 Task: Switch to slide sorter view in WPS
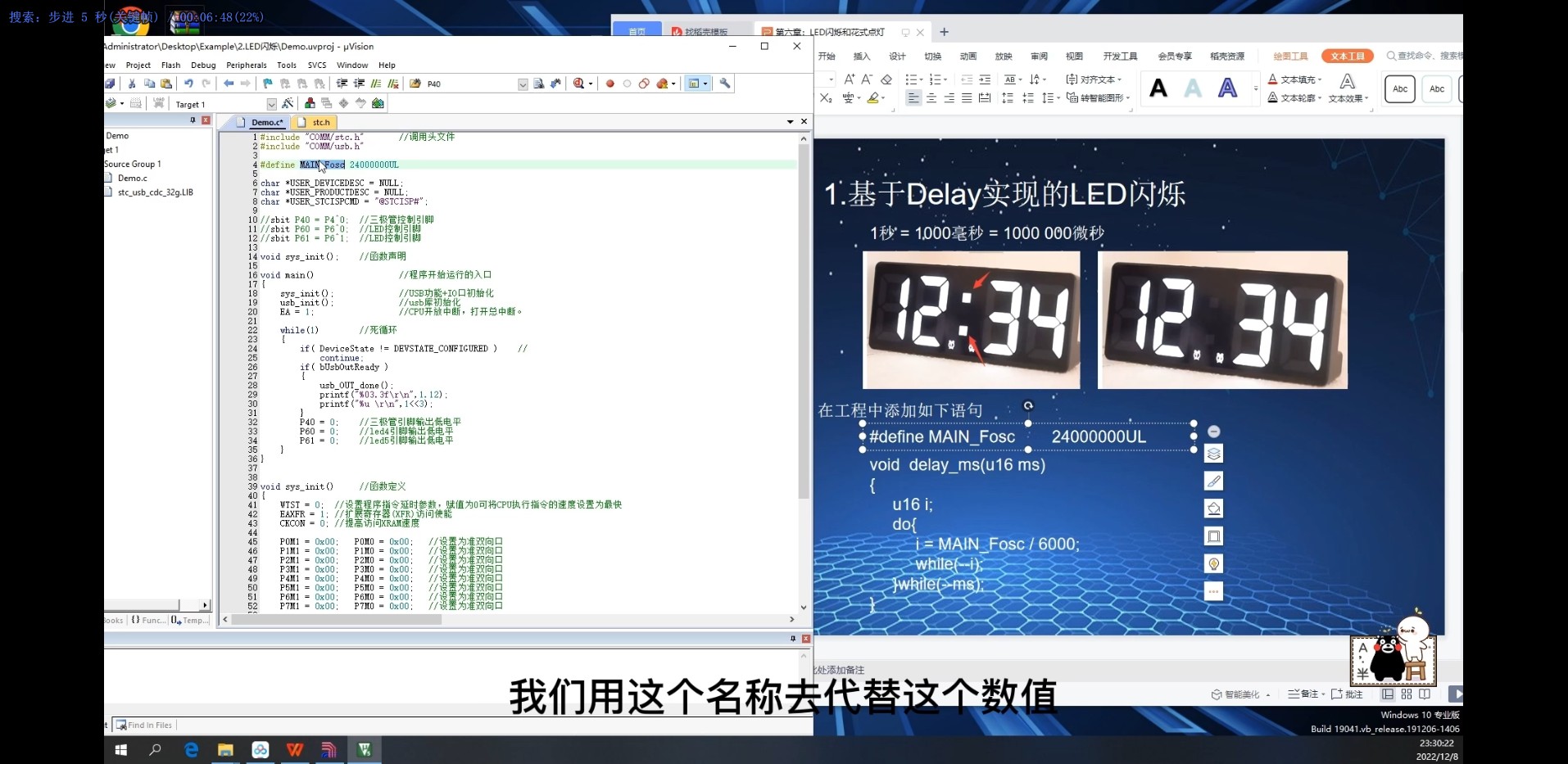(x=1407, y=694)
